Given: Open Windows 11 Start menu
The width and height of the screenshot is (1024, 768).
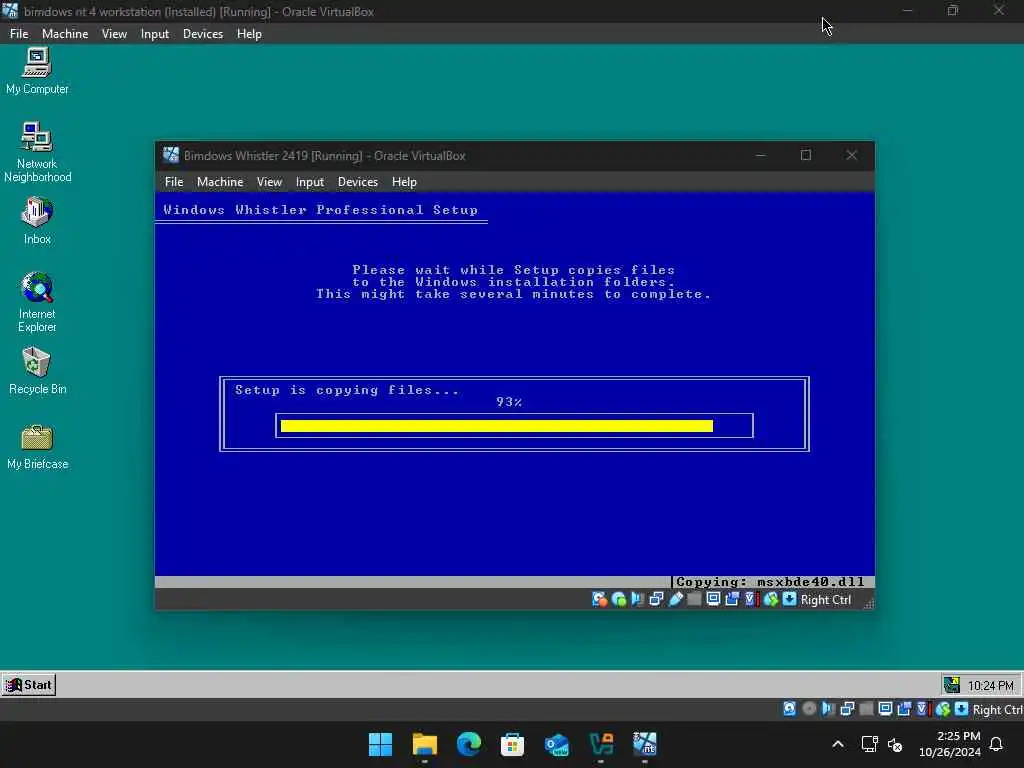Looking at the screenshot, I should (x=380, y=744).
